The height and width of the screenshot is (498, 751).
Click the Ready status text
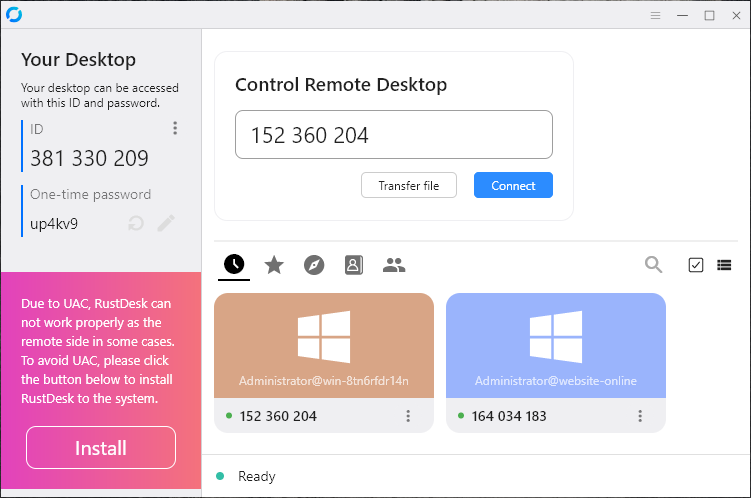click(x=257, y=476)
